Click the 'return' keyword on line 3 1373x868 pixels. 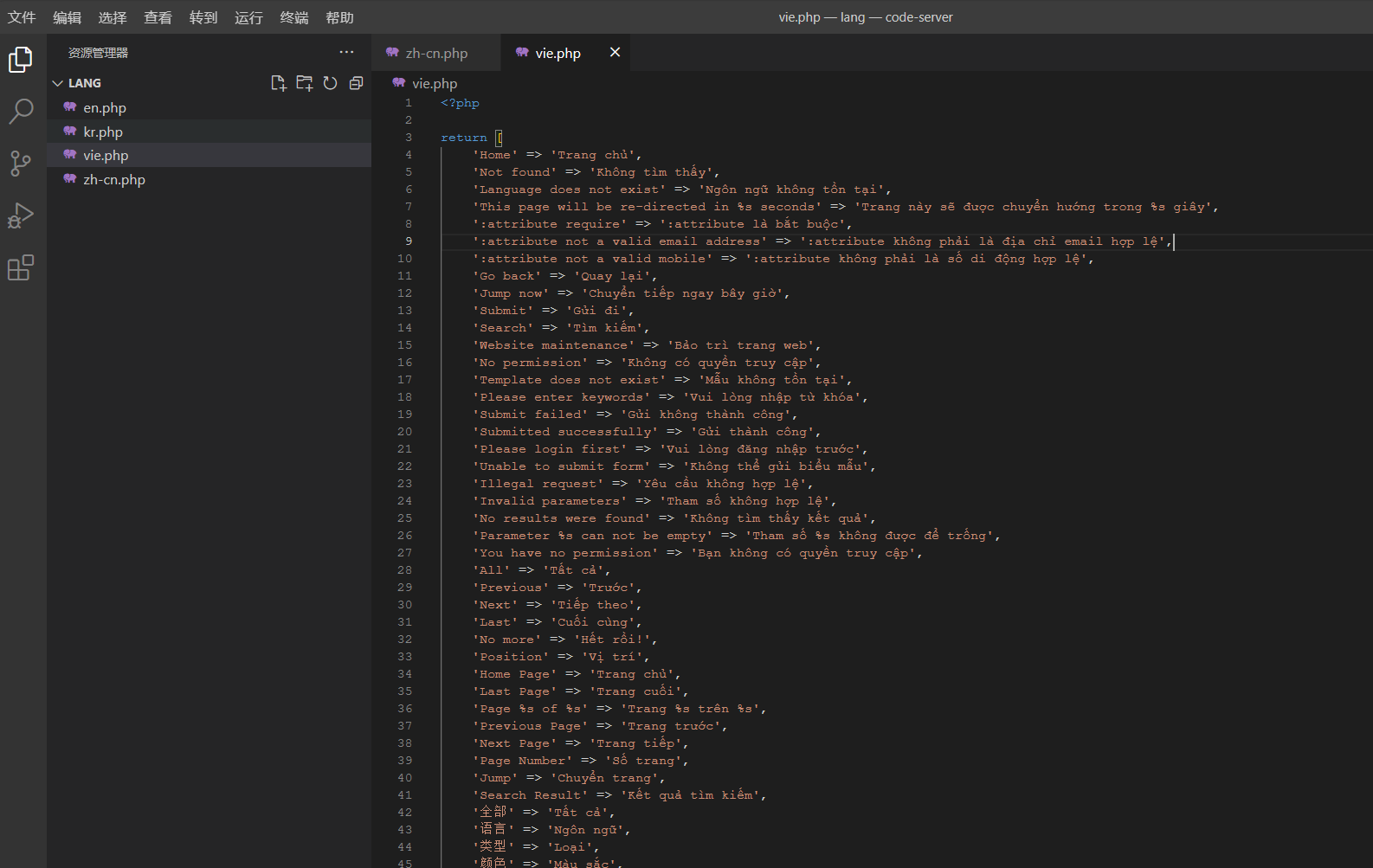click(x=464, y=138)
